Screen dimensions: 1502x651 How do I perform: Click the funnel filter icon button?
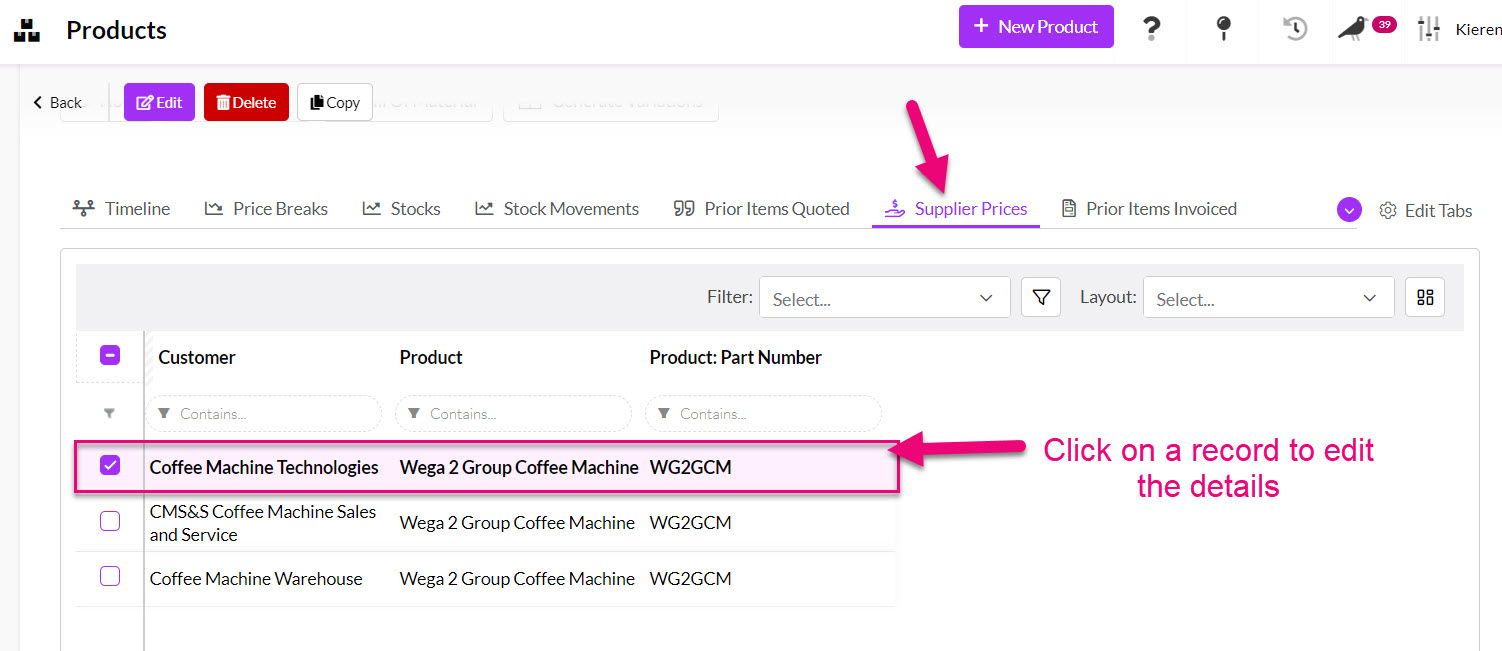click(1041, 298)
